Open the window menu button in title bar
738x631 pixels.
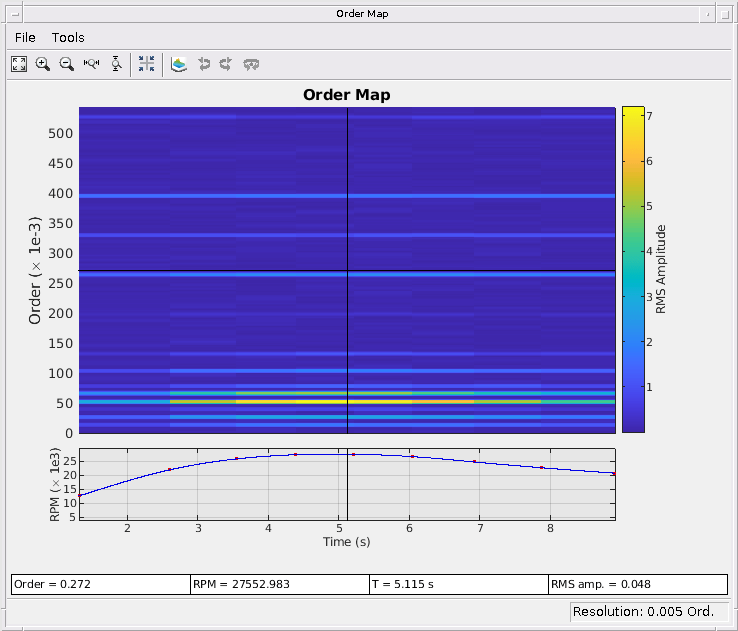click(x=14, y=13)
